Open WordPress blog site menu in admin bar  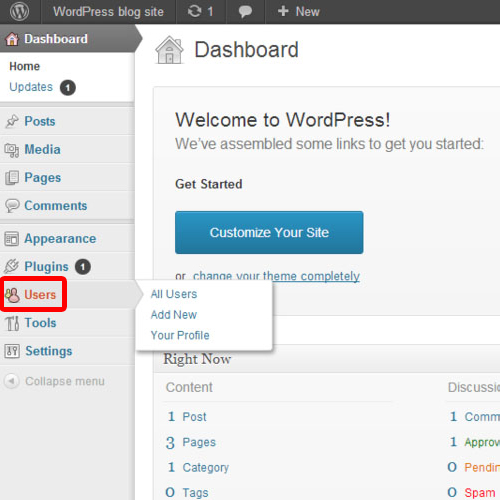click(x=108, y=12)
